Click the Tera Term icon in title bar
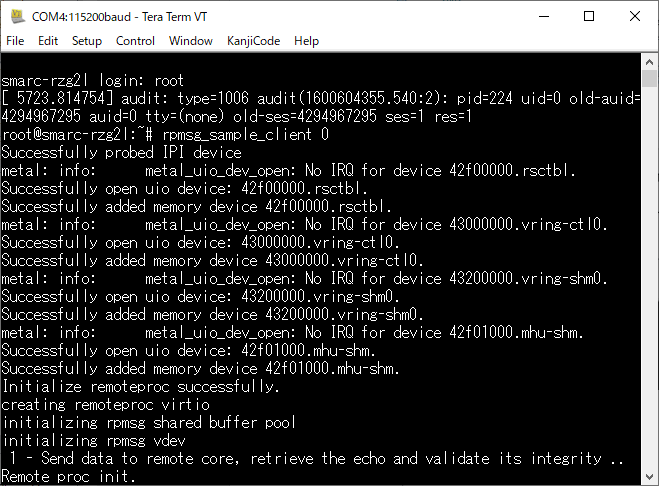Screen dimensions: 659x486 (17, 16)
